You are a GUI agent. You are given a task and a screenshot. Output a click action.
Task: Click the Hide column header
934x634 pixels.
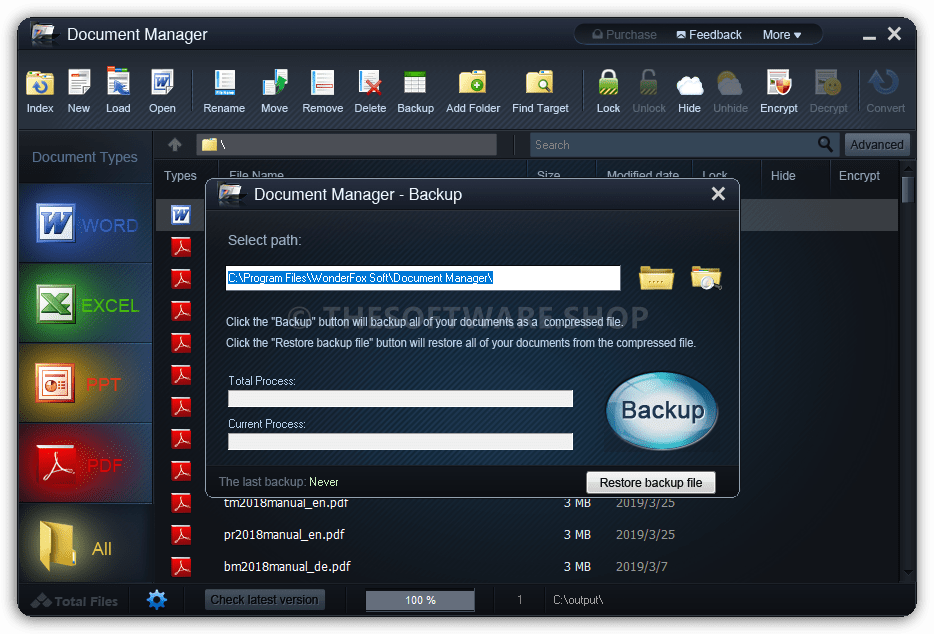click(783, 176)
